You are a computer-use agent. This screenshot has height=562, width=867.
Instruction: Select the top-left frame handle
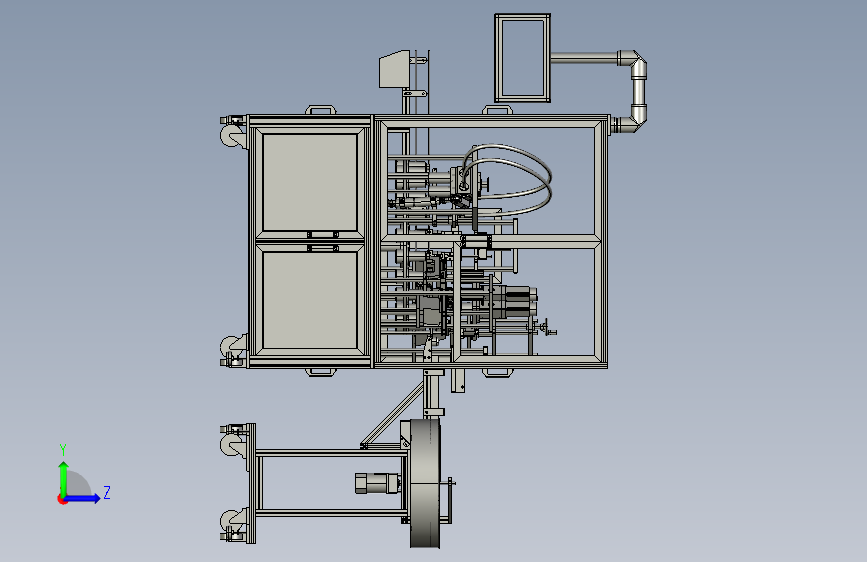point(321,110)
